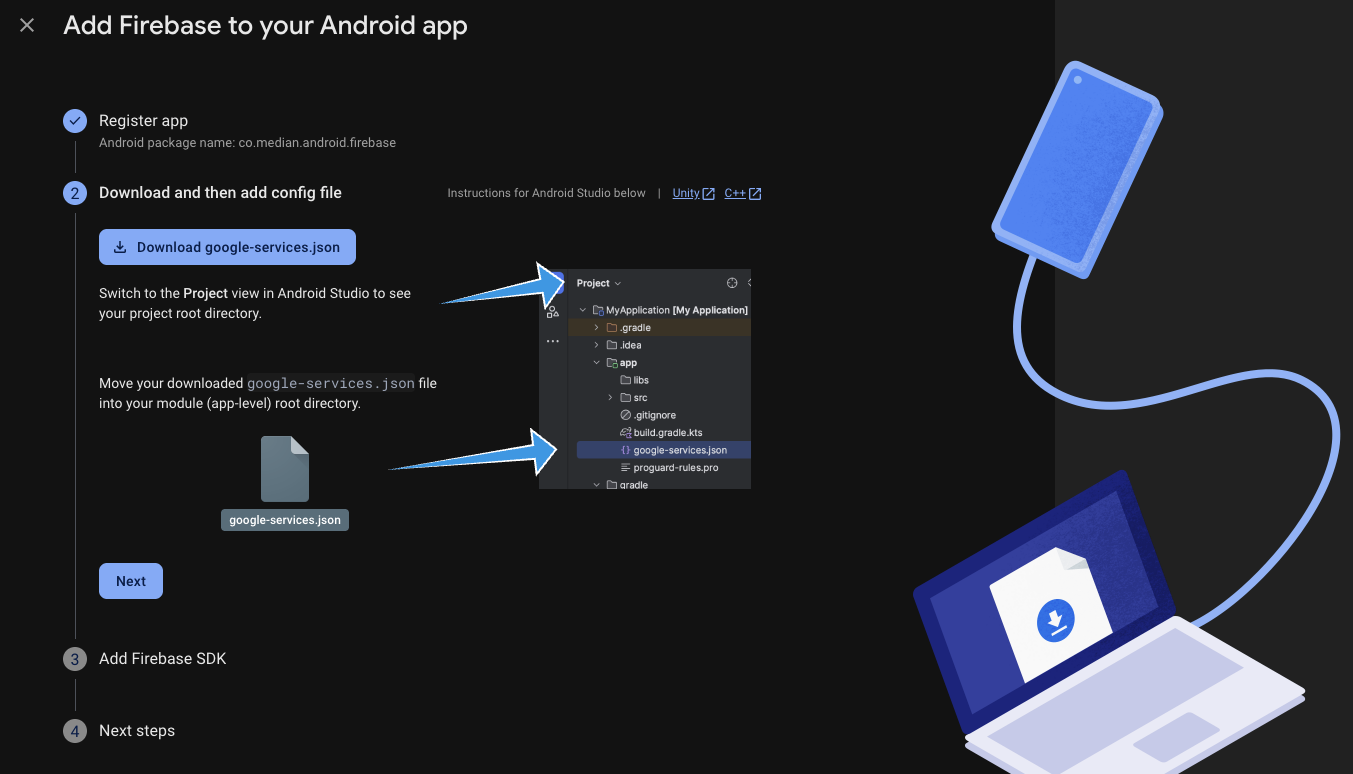The width and height of the screenshot is (1353, 774).
Task: Select step 2 number circle
Action: 75,193
